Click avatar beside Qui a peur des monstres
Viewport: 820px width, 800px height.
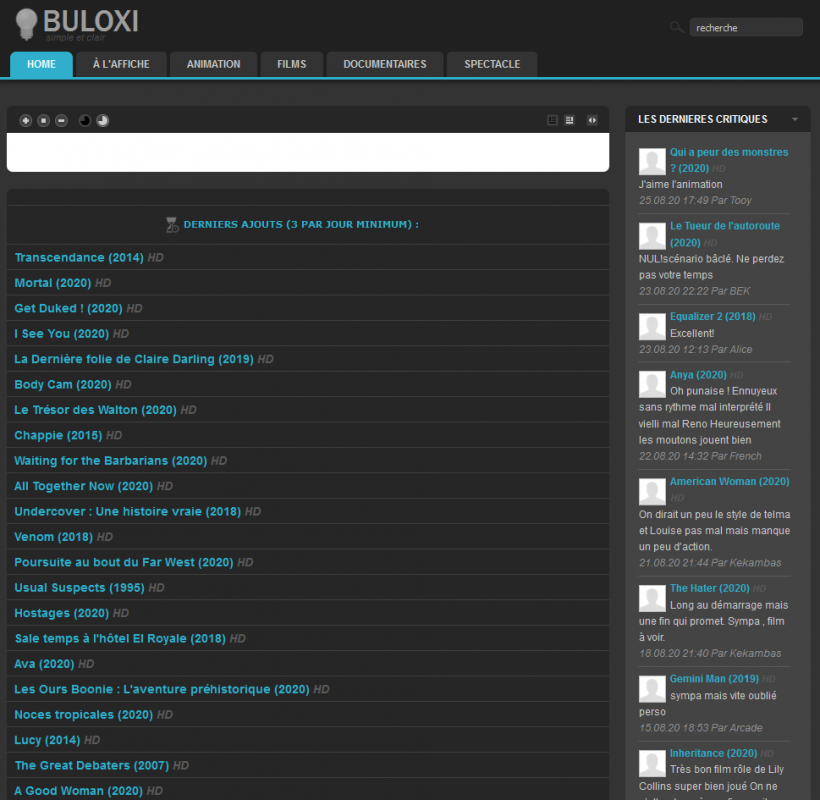coord(652,162)
